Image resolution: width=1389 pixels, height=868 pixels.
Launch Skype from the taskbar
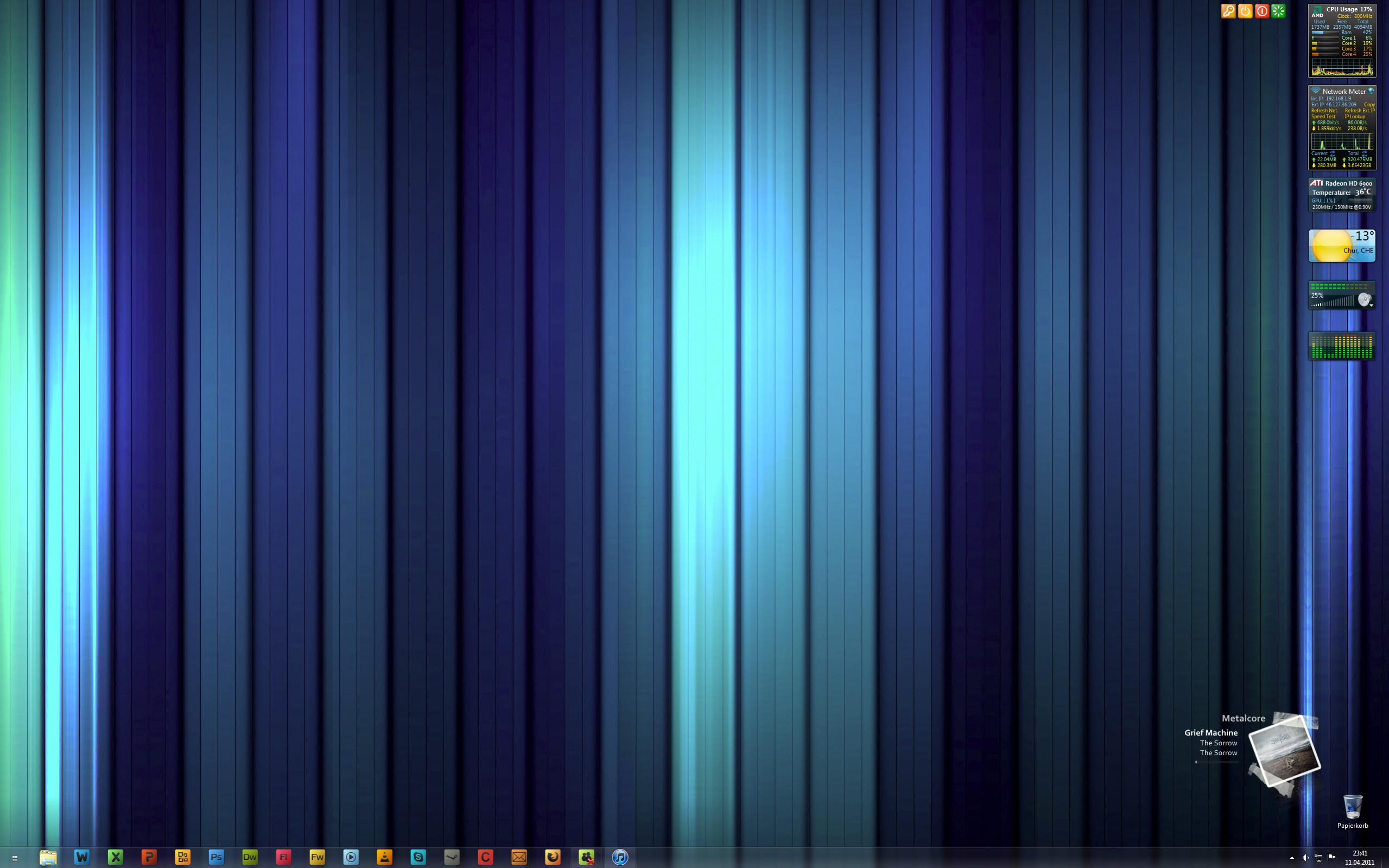418,857
